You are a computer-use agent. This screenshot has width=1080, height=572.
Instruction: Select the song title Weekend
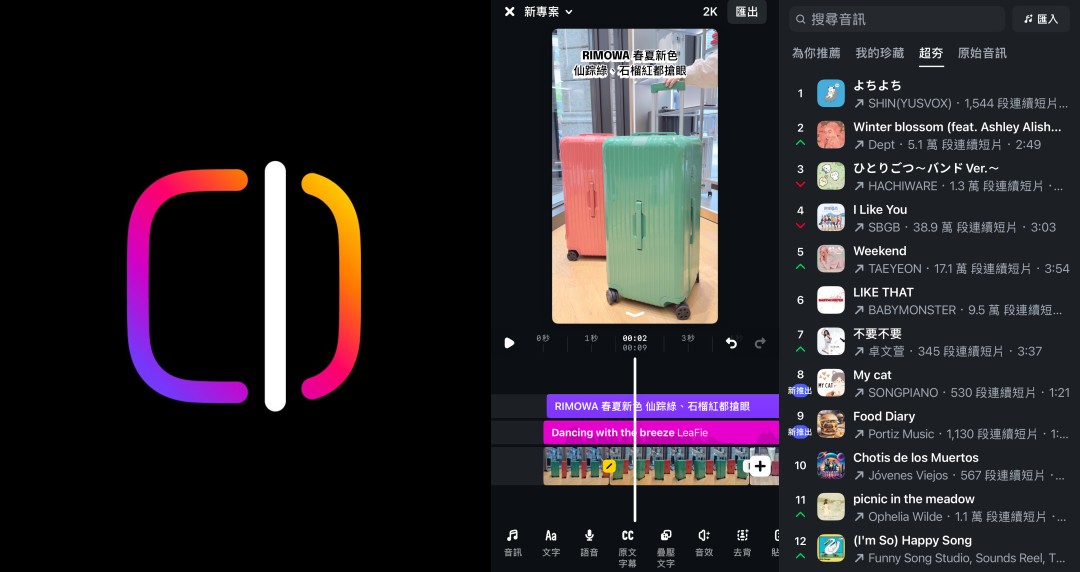pyautogui.click(x=880, y=251)
